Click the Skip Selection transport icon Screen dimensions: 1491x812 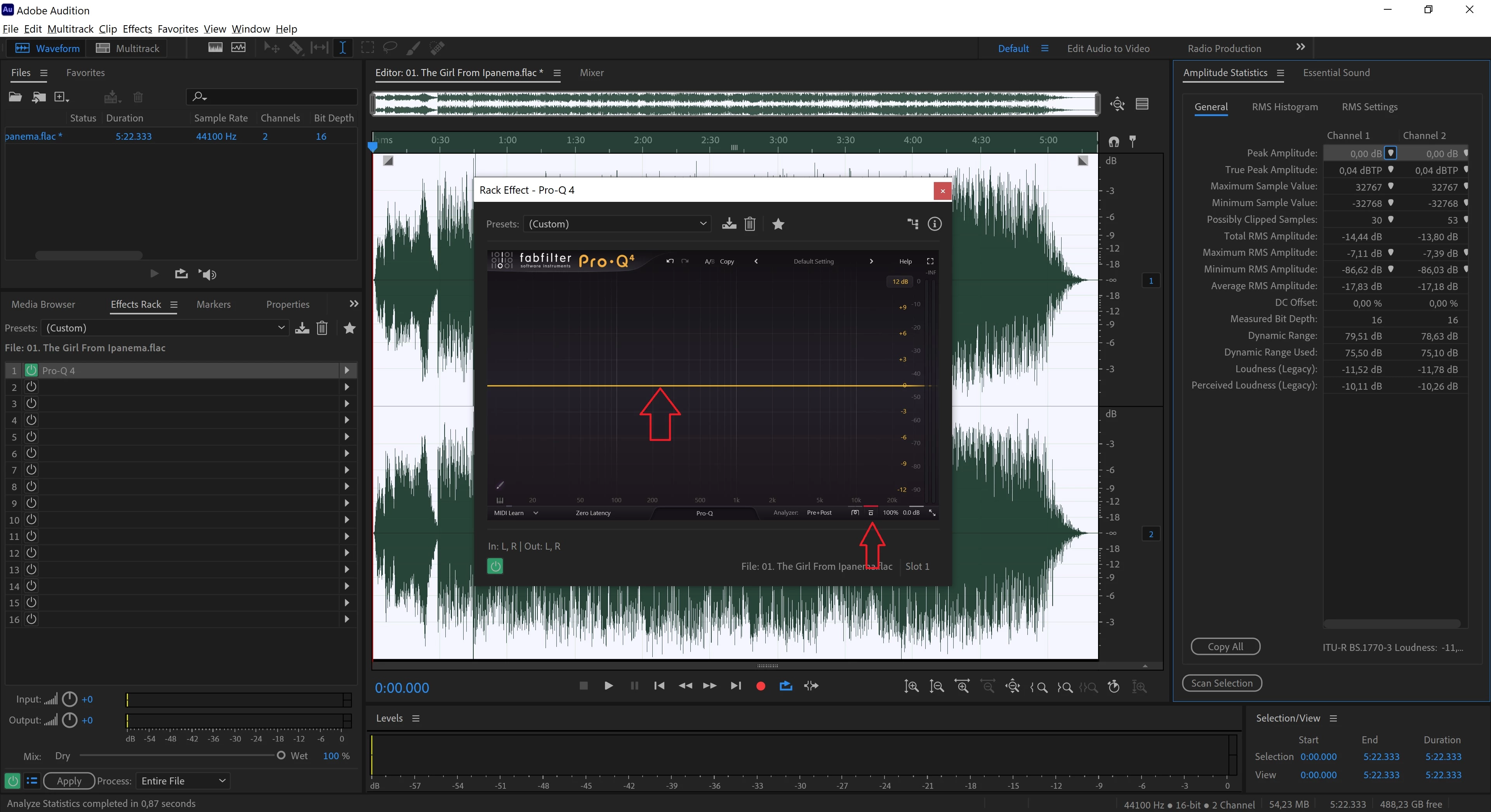(812, 686)
